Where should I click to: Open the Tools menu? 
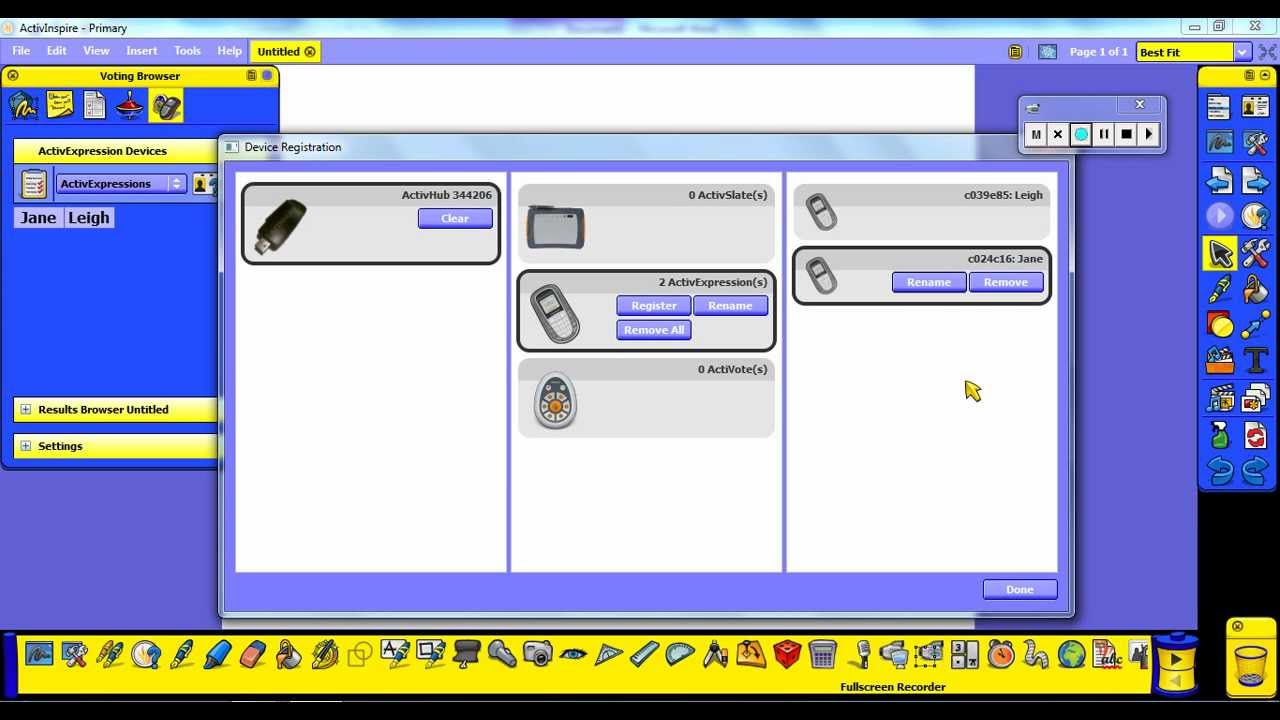(187, 51)
